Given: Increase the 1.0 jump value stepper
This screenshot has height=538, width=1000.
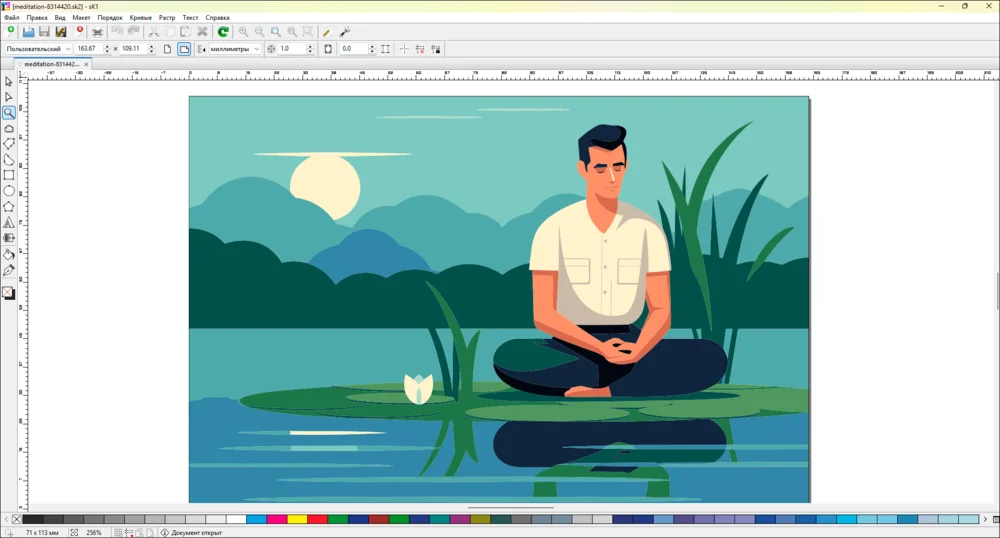Looking at the screenshot, I should 310,47.
